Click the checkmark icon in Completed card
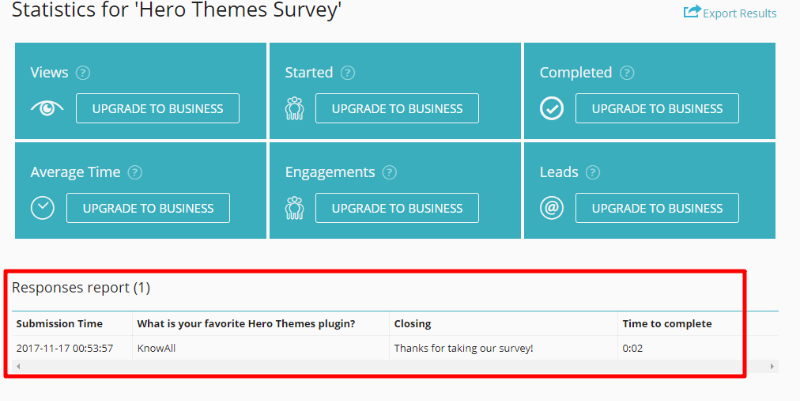Viewport: 800px width, 401px height. (552, 108)
